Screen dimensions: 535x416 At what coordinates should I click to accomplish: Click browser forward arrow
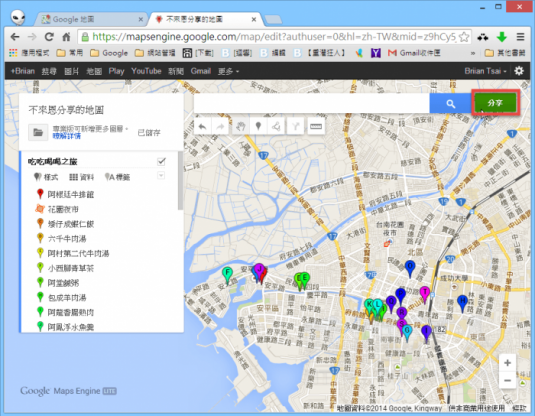tap(32, 37)
